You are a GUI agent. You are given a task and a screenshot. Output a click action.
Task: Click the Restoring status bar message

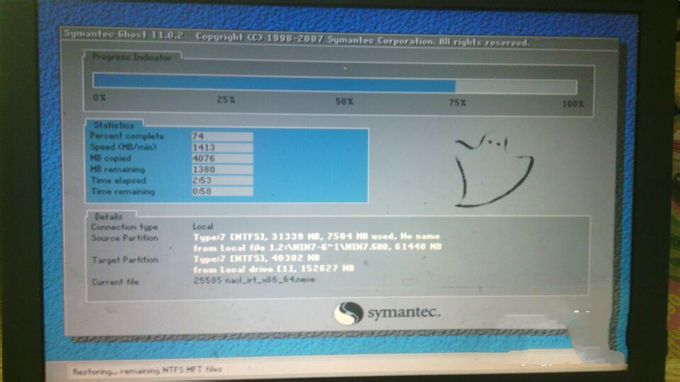147,371
